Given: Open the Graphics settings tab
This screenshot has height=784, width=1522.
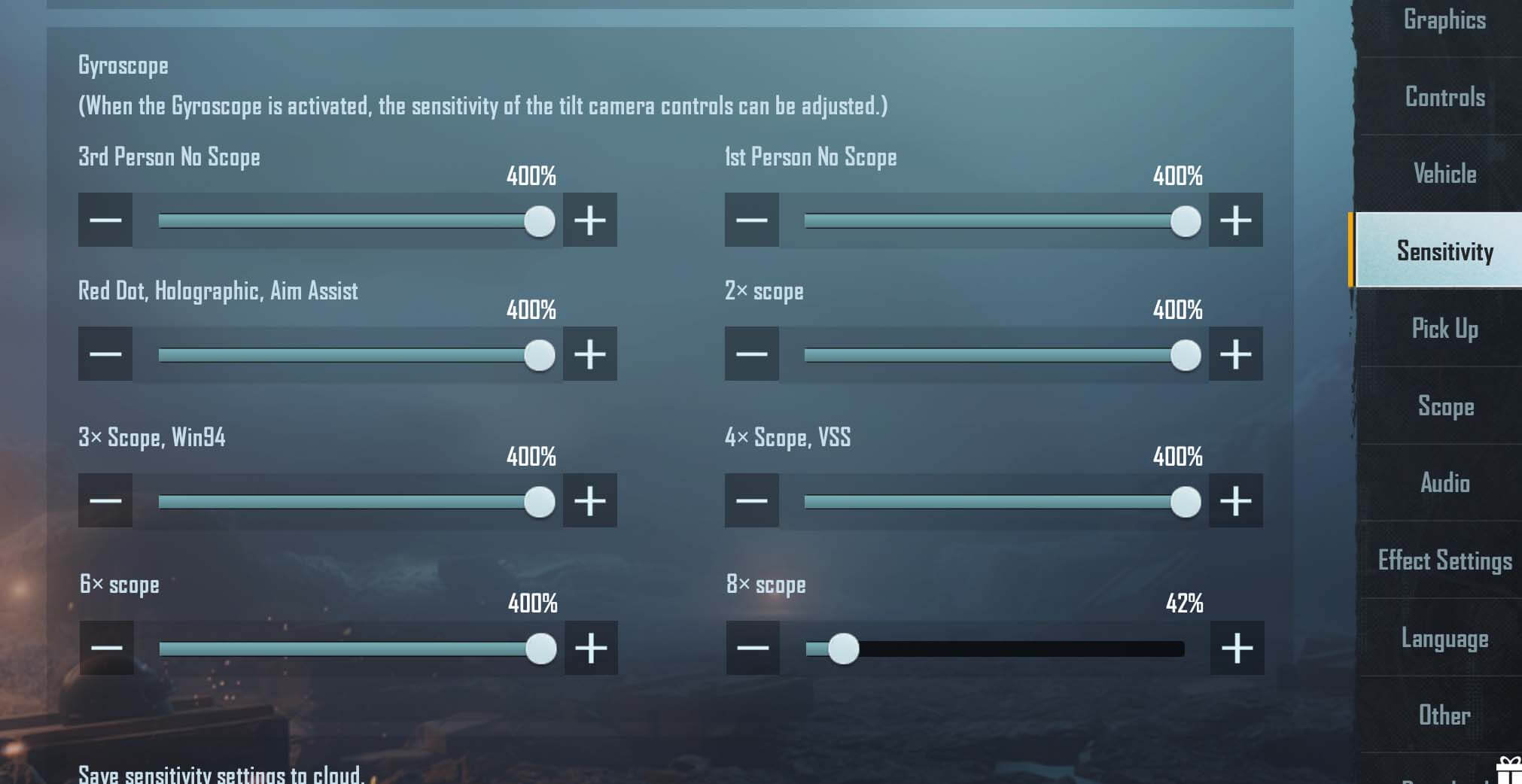Looking at the screenshot, I should click(1444, 20).
